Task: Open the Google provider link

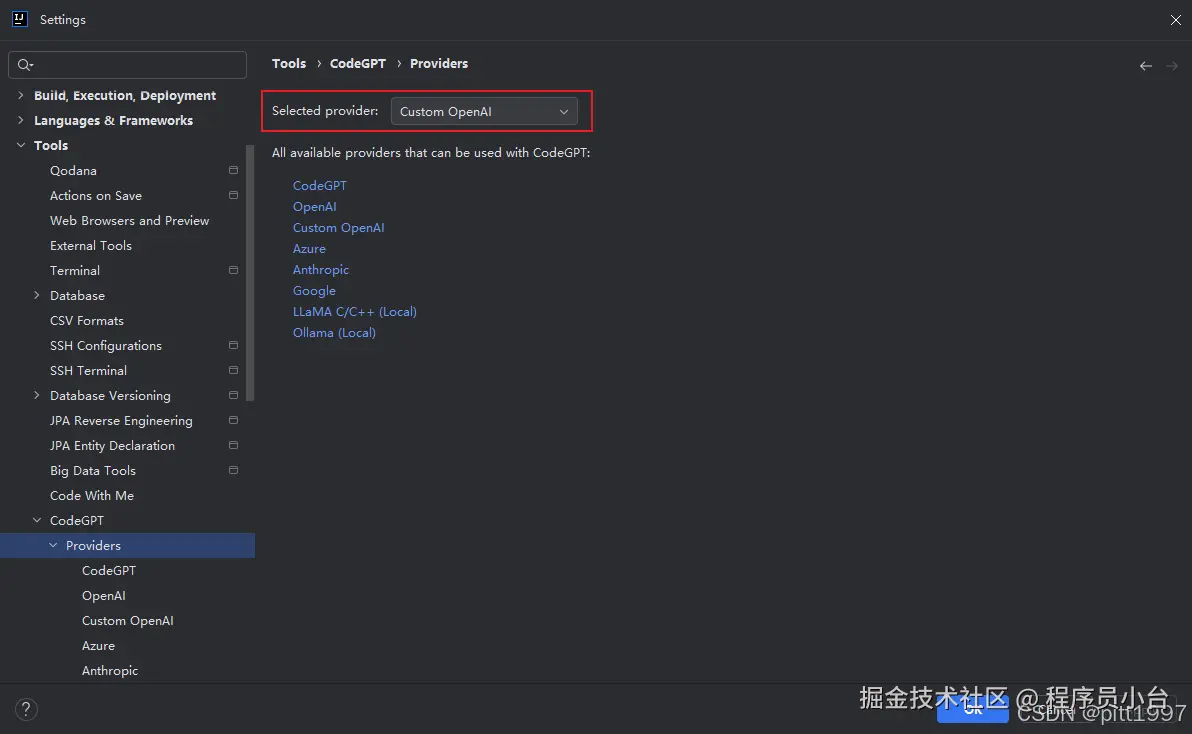Action: pyautogui.click(x=314, y=290)
